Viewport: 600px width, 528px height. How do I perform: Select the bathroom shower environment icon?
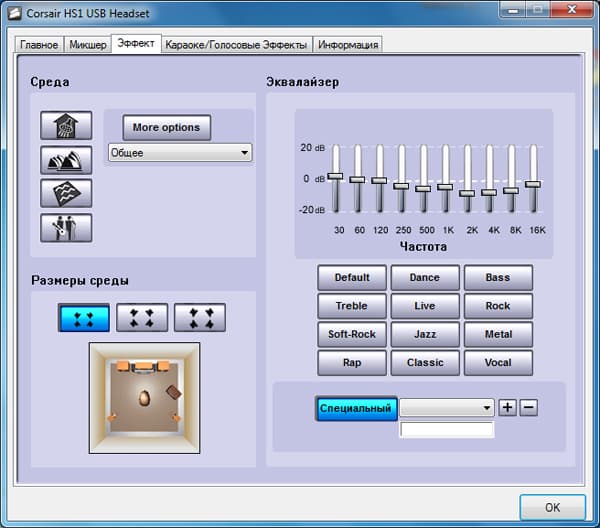tap(66, 125)
